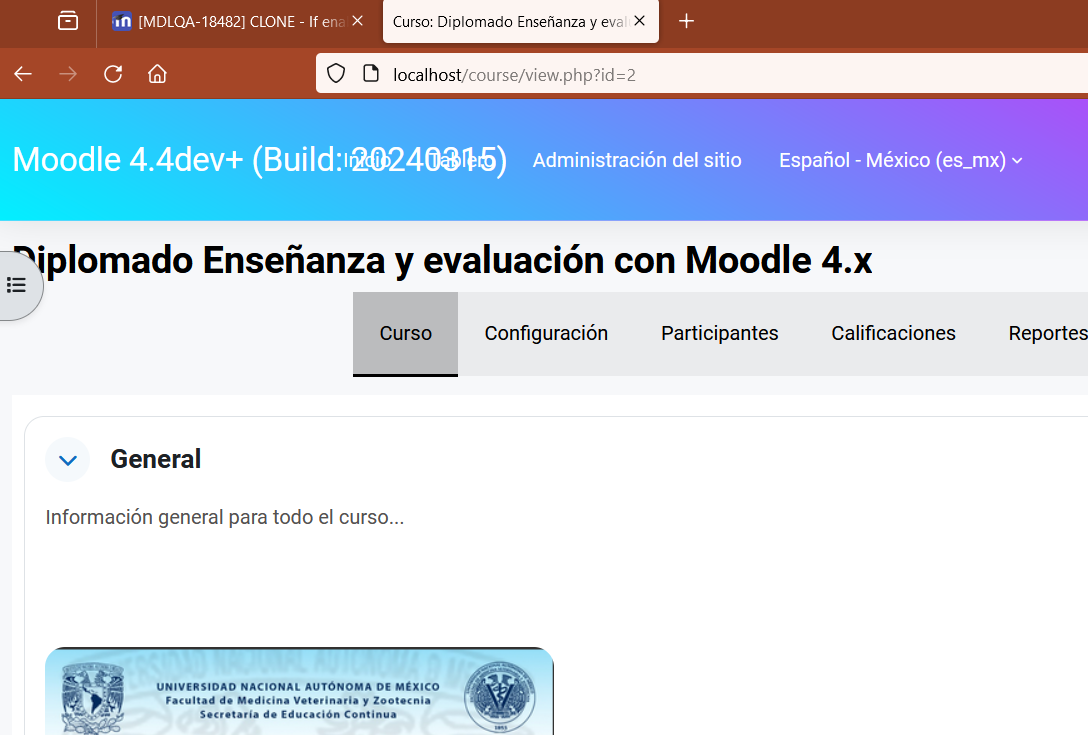Select the Curso tab

pyautogui.click(x=405, y=334)
